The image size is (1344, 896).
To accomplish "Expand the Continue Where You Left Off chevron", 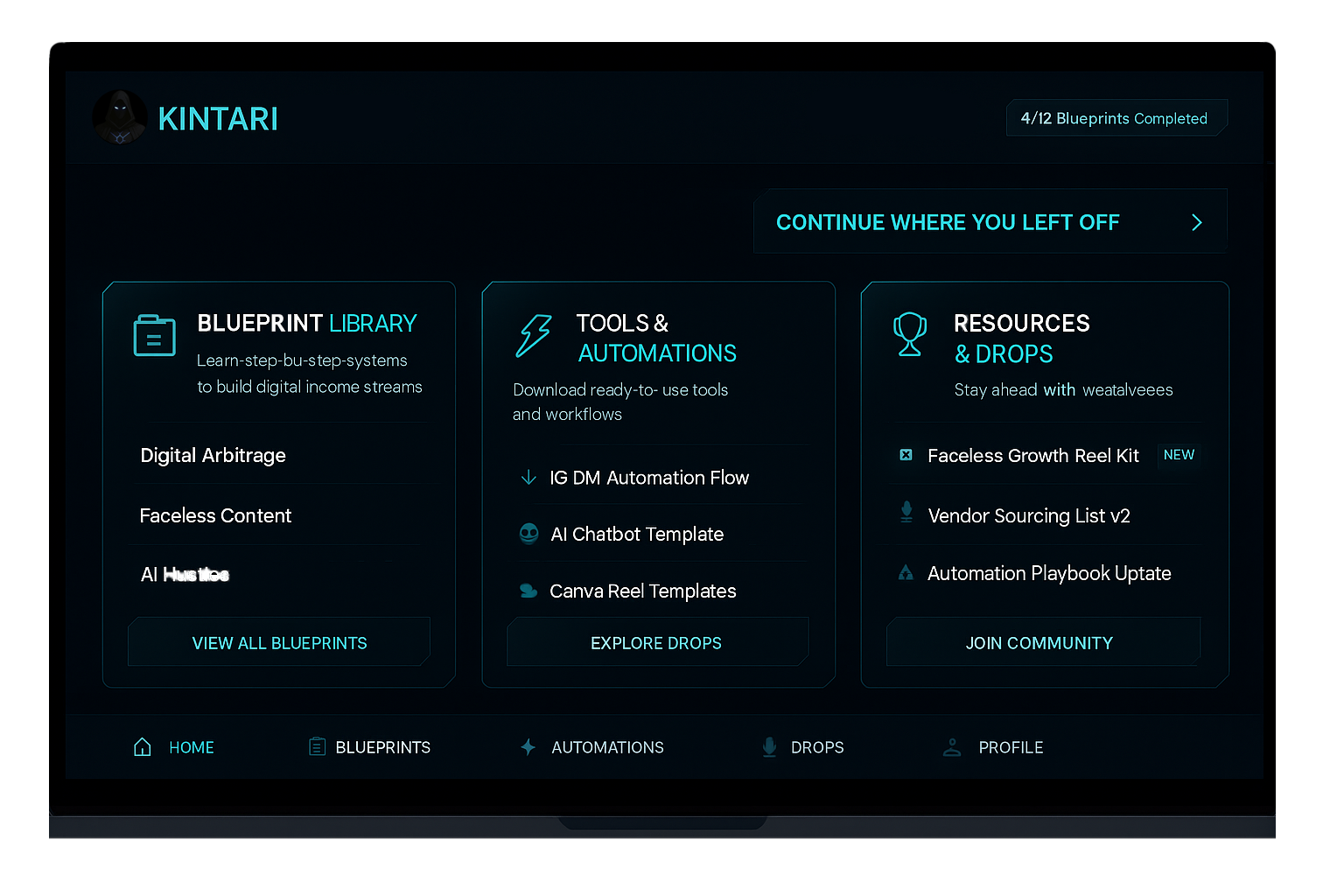I will (x=1197, y=222).
